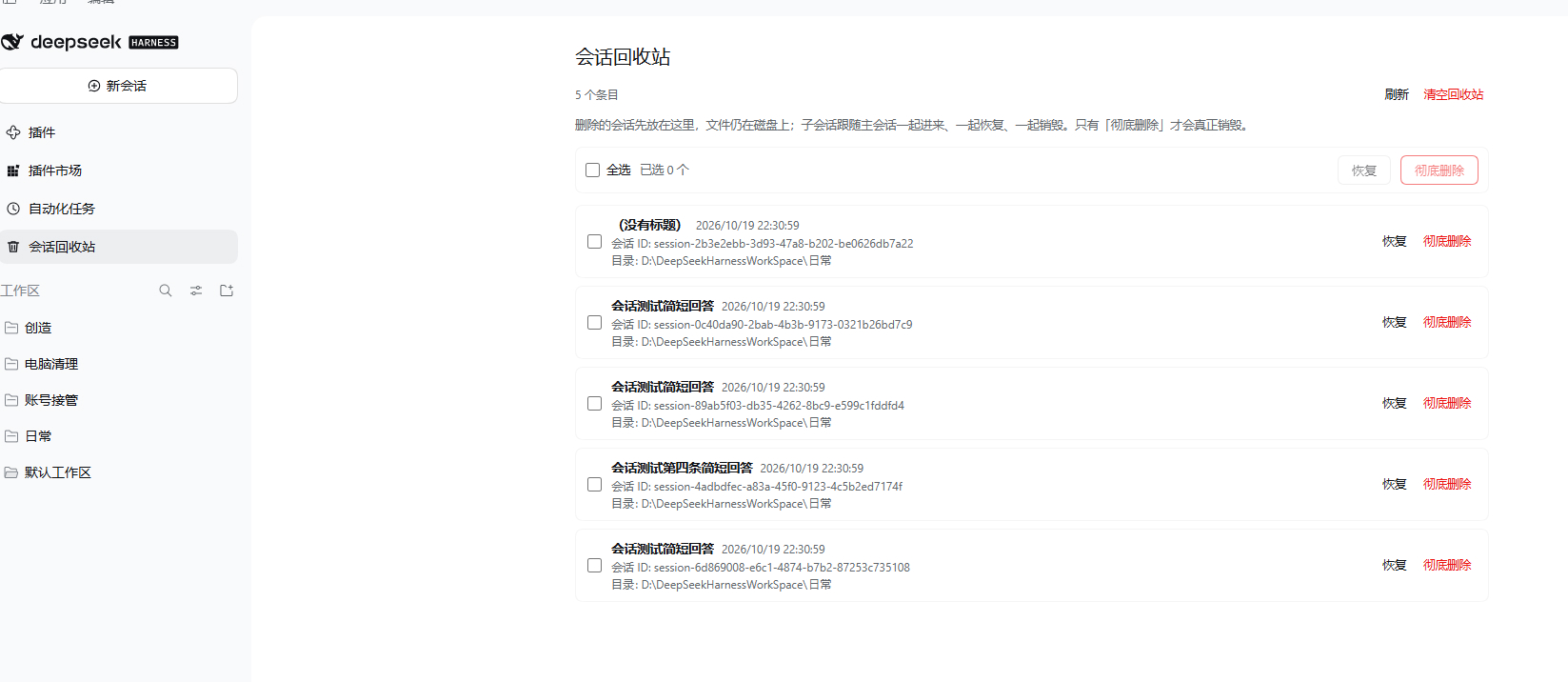Screen dimensions: 1568x682
Task: Permanently delete 会话测试第四条简短回答 session
Action: [1447, 485]
